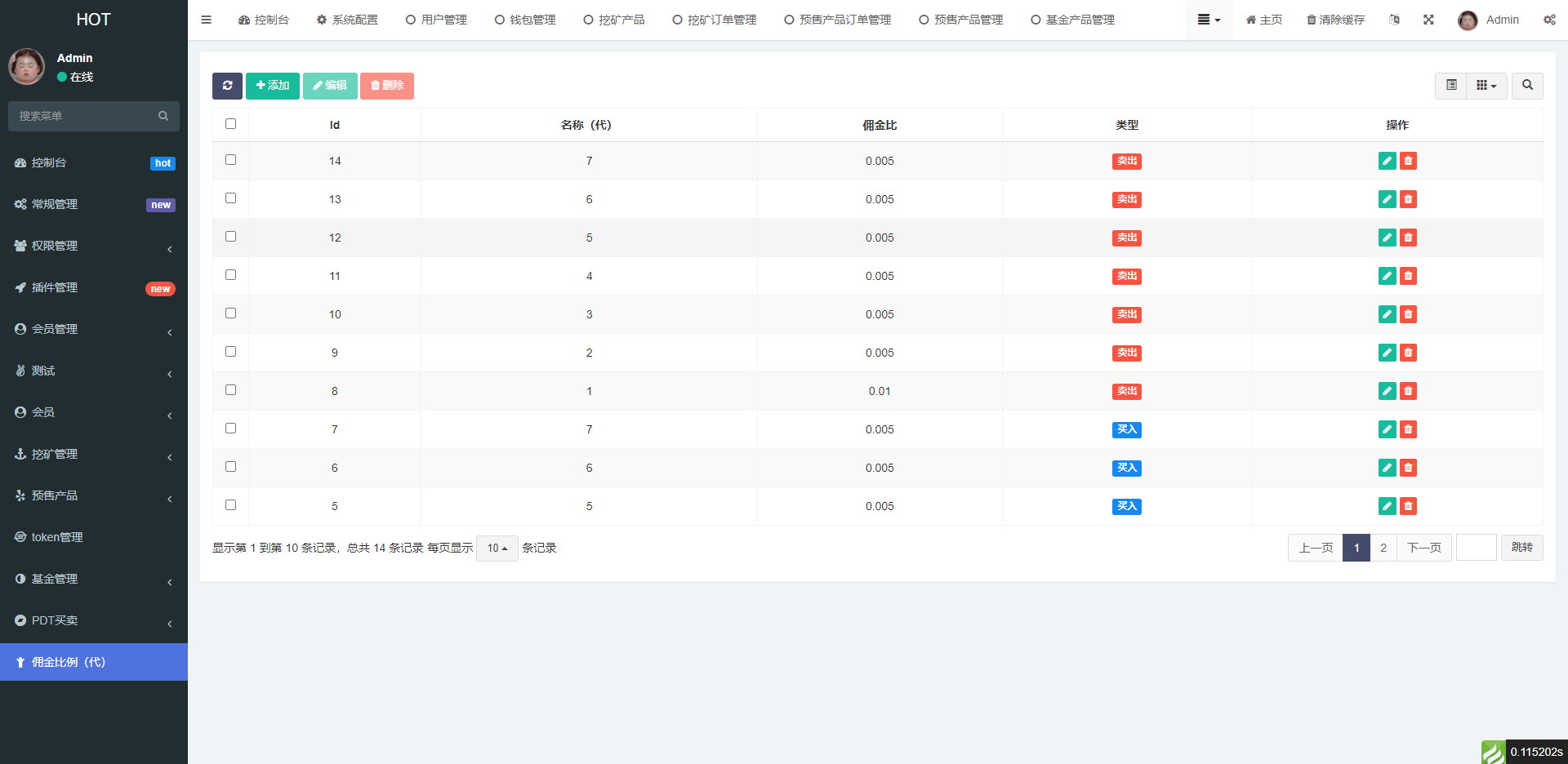Toggle fullscreen mode icon in top bar

coord(1428,20)
